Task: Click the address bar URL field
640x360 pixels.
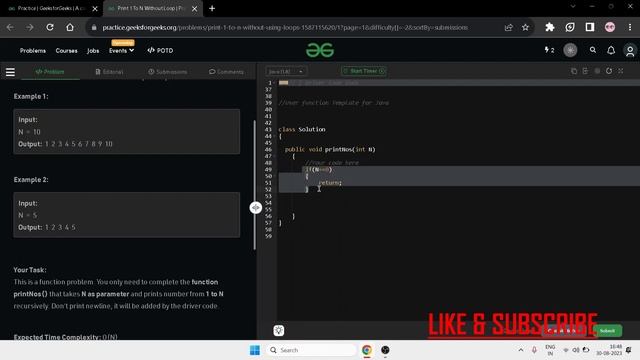Action: (285, 27)
